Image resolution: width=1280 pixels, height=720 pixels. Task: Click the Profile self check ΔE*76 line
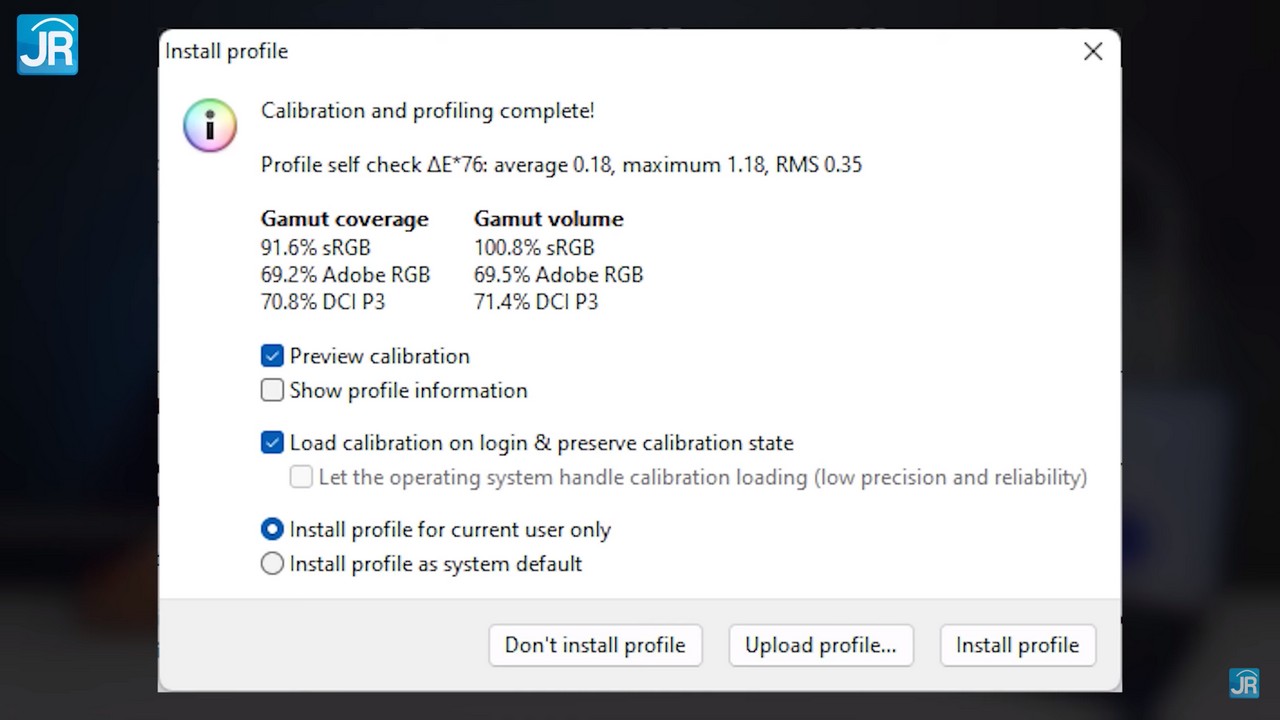coord(561,165)
